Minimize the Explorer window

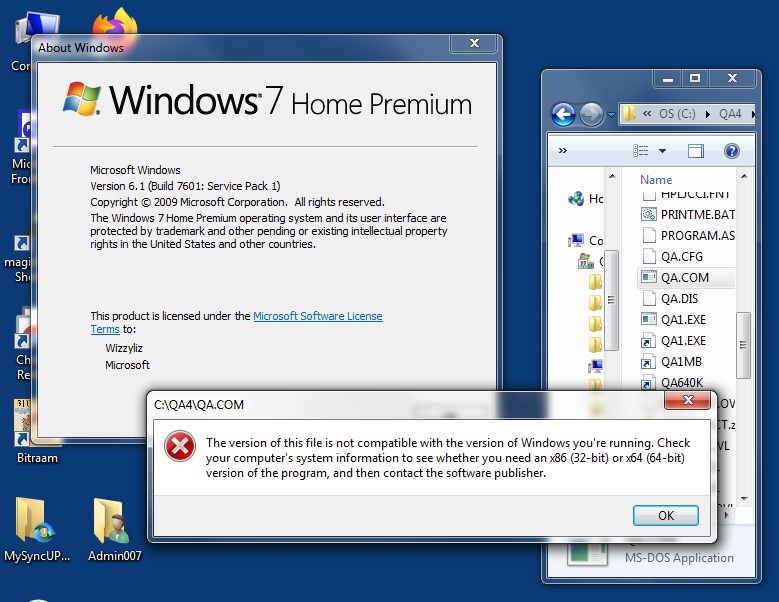[x=668, y=78]
